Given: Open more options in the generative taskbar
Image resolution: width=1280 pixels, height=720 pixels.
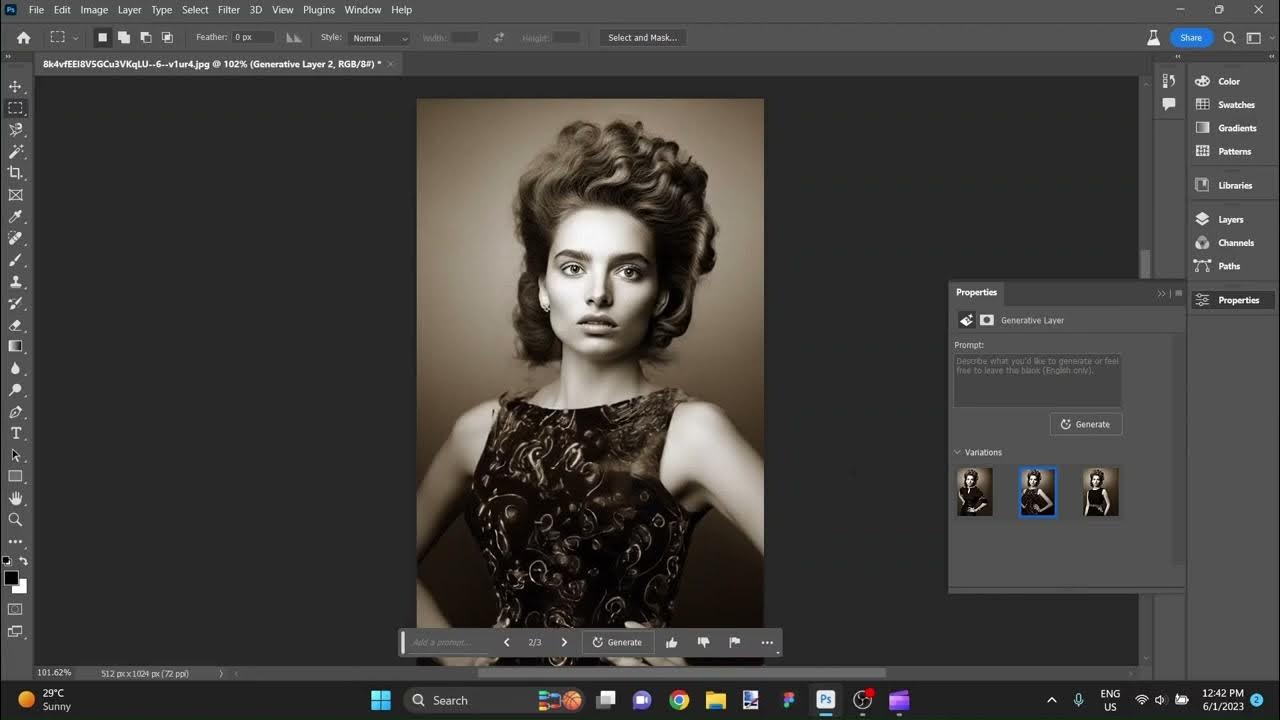Looking at the screenshot, I should (x=767, y=643).
